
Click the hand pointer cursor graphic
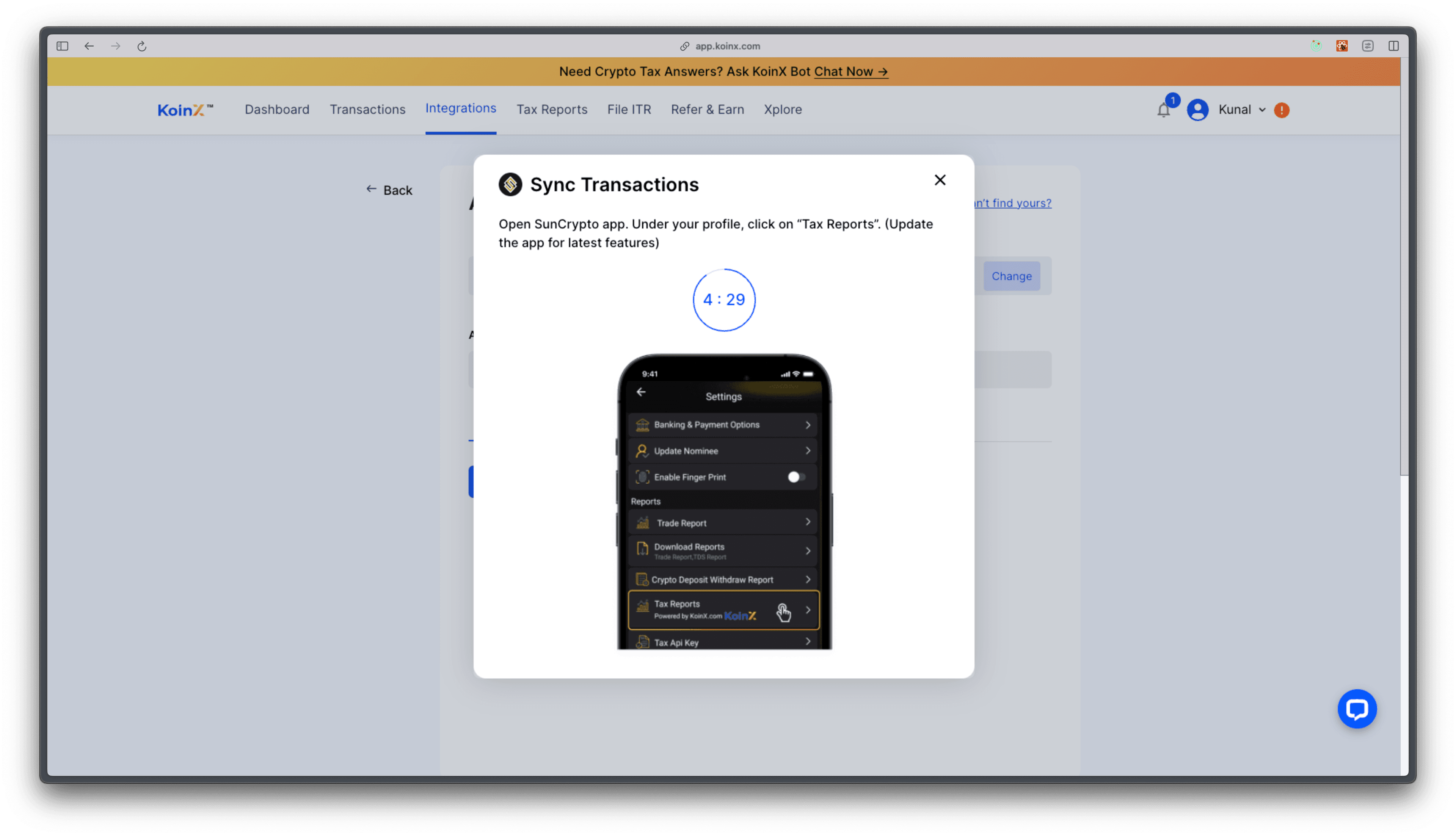[783, 613]
